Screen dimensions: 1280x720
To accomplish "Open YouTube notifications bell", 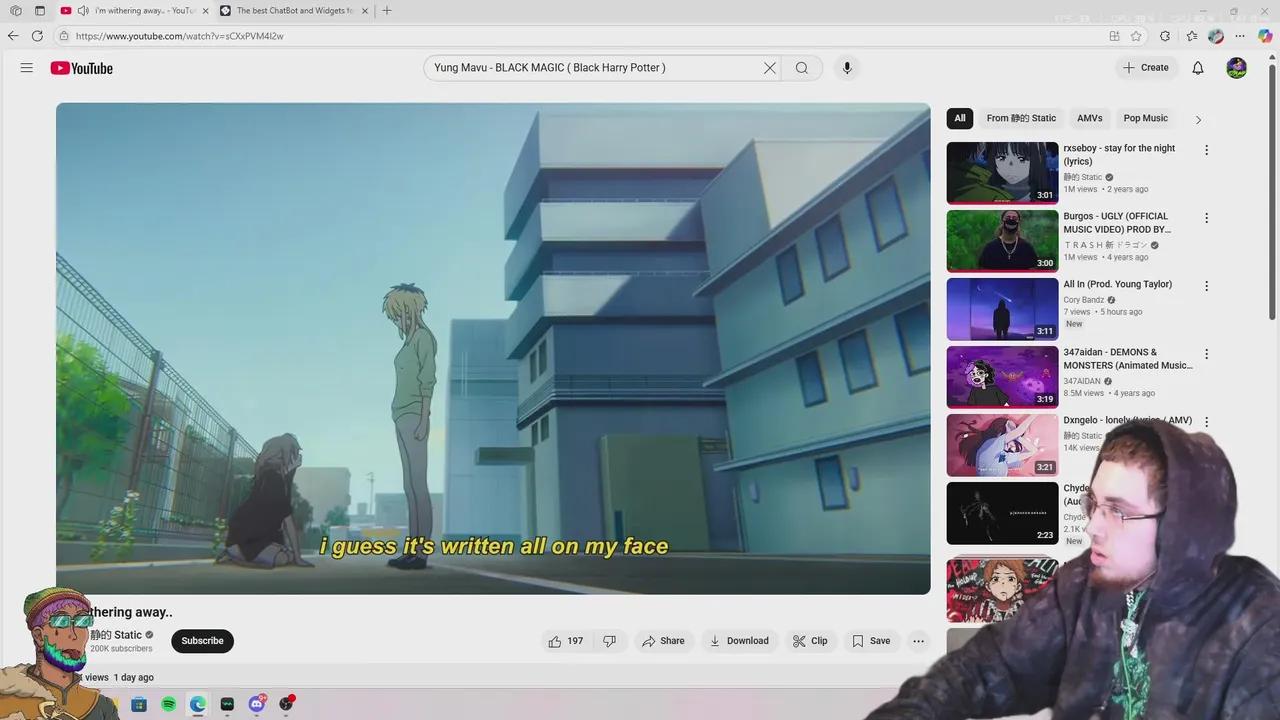I will (x=1198, y=68).
